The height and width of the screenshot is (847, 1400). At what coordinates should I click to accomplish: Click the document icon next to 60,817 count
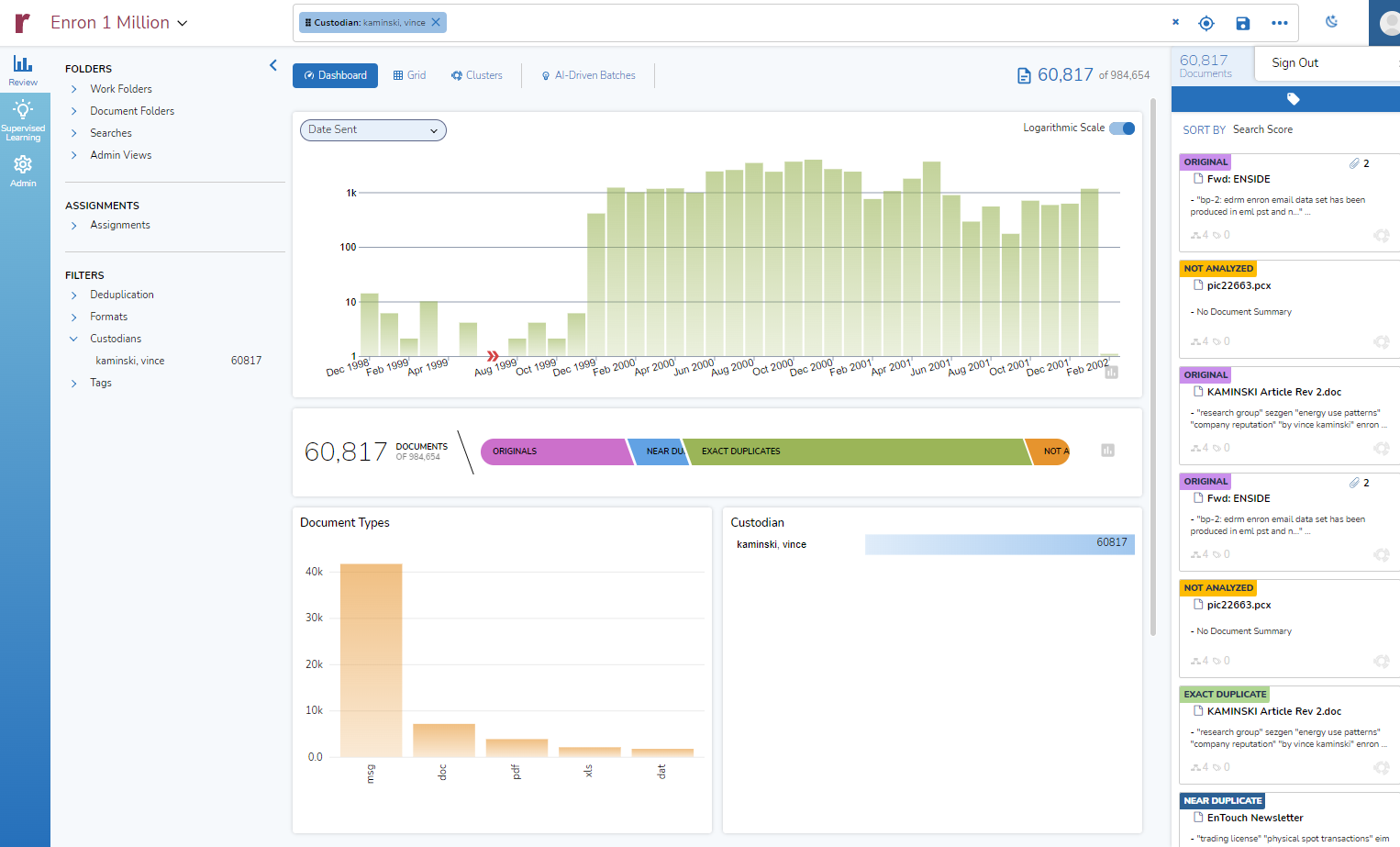coord(1024,75)
